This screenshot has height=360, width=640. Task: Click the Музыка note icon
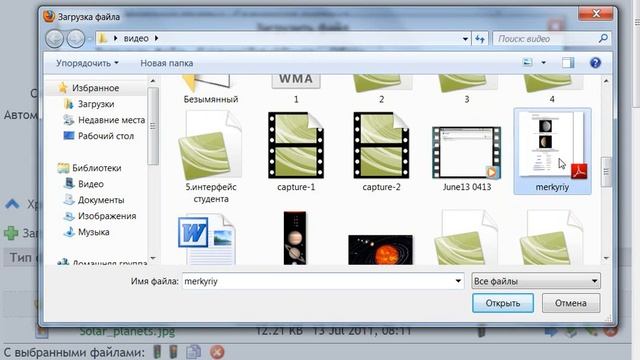[69, 232]
